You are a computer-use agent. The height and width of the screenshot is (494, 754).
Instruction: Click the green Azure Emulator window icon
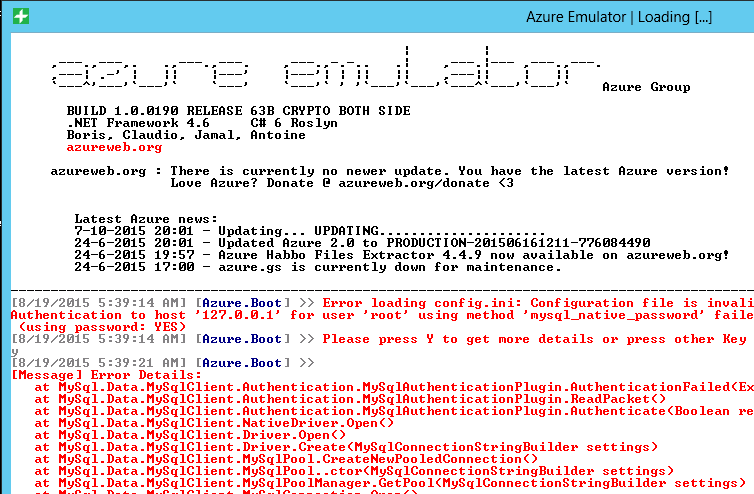(x=21, y=16)
